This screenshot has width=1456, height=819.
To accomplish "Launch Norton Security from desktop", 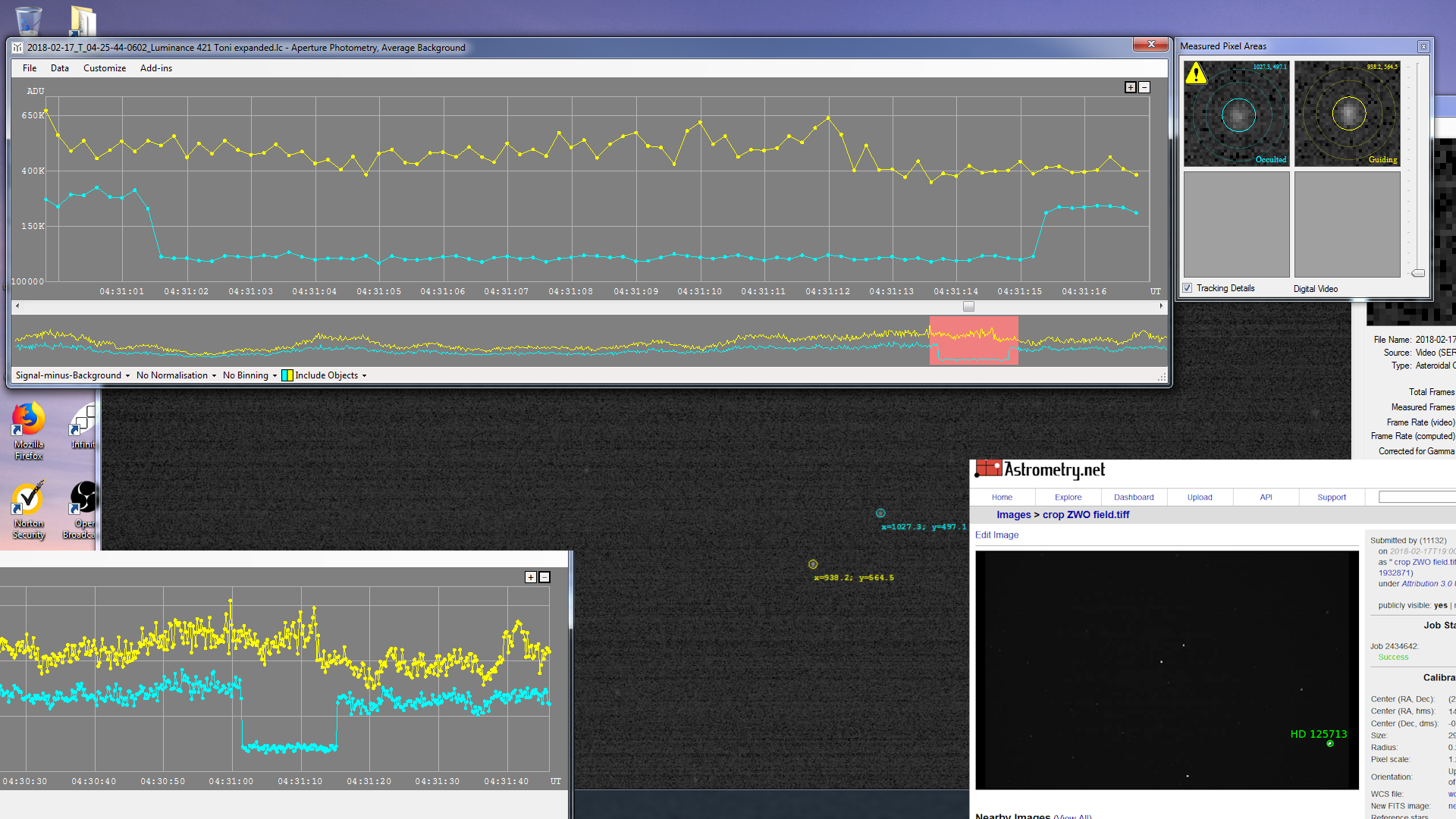I will point(28,510).
